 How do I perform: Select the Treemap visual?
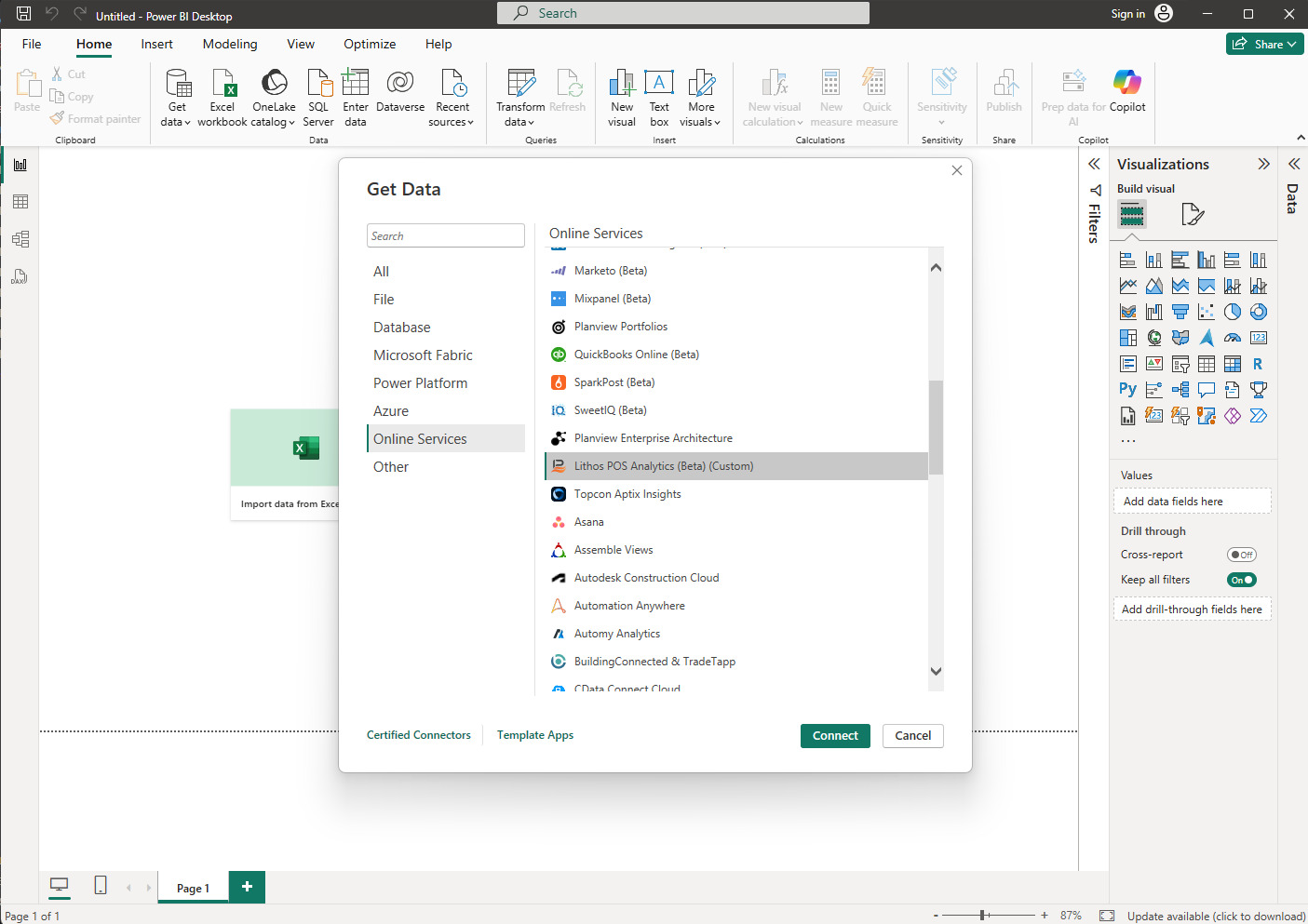(x=1128, y=338)
